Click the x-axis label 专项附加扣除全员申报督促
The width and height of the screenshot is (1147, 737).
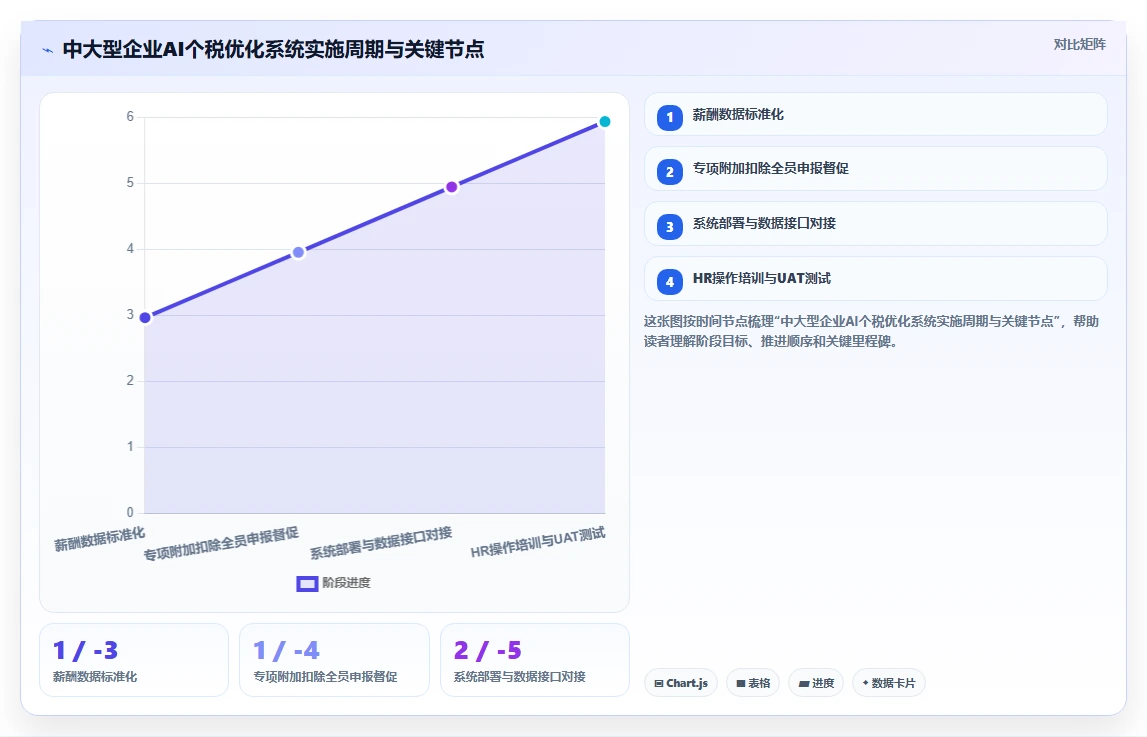pyautogui.click(x=221, y=544)
